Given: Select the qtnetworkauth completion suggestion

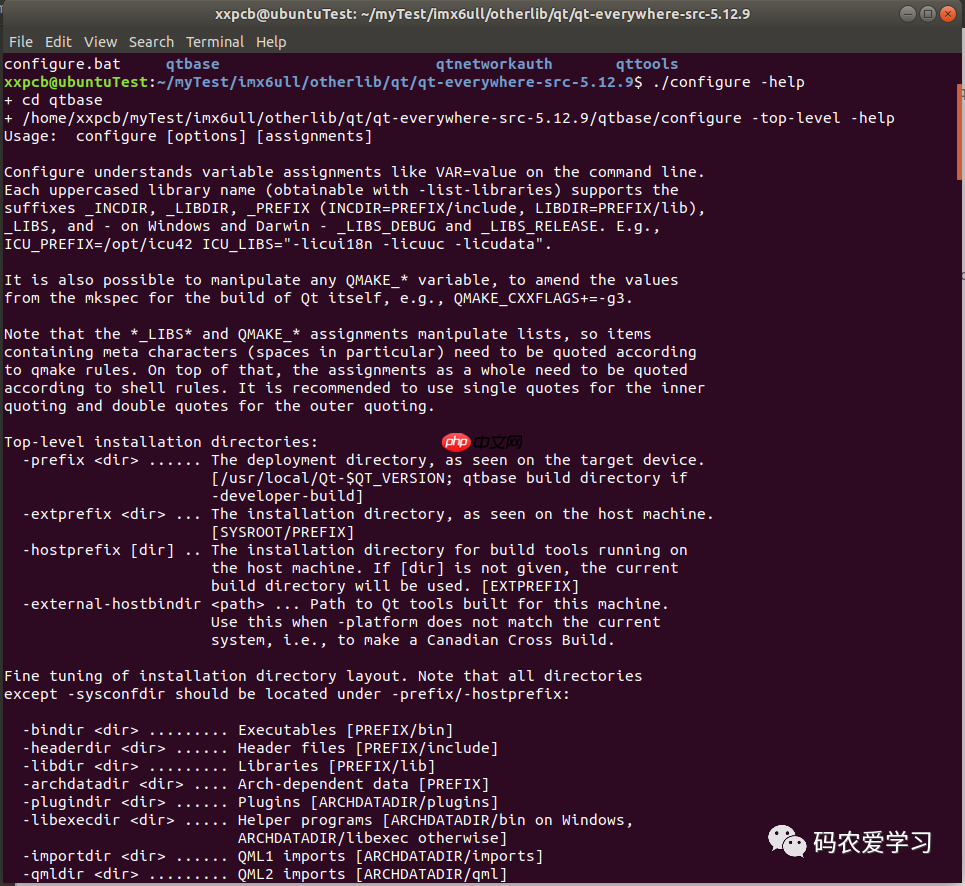Looking at the screenshot, I should coord(493,63).
